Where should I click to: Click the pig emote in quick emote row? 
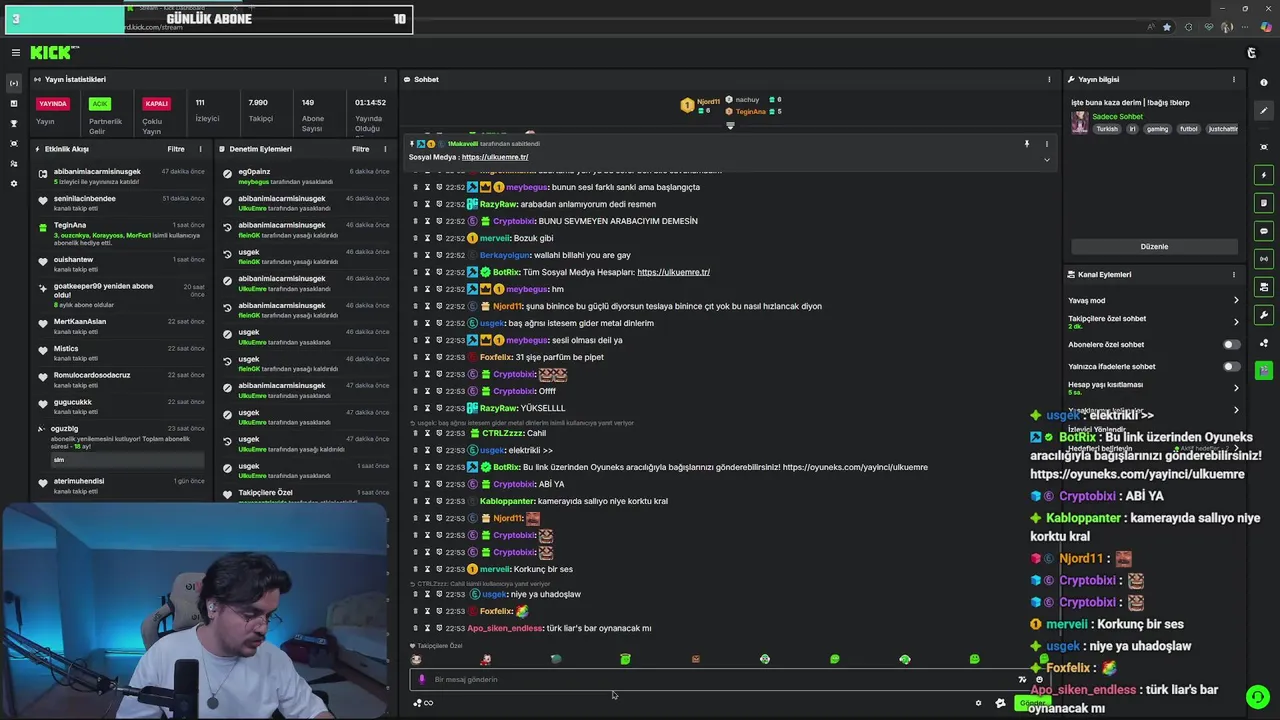(x=486, y=659)
